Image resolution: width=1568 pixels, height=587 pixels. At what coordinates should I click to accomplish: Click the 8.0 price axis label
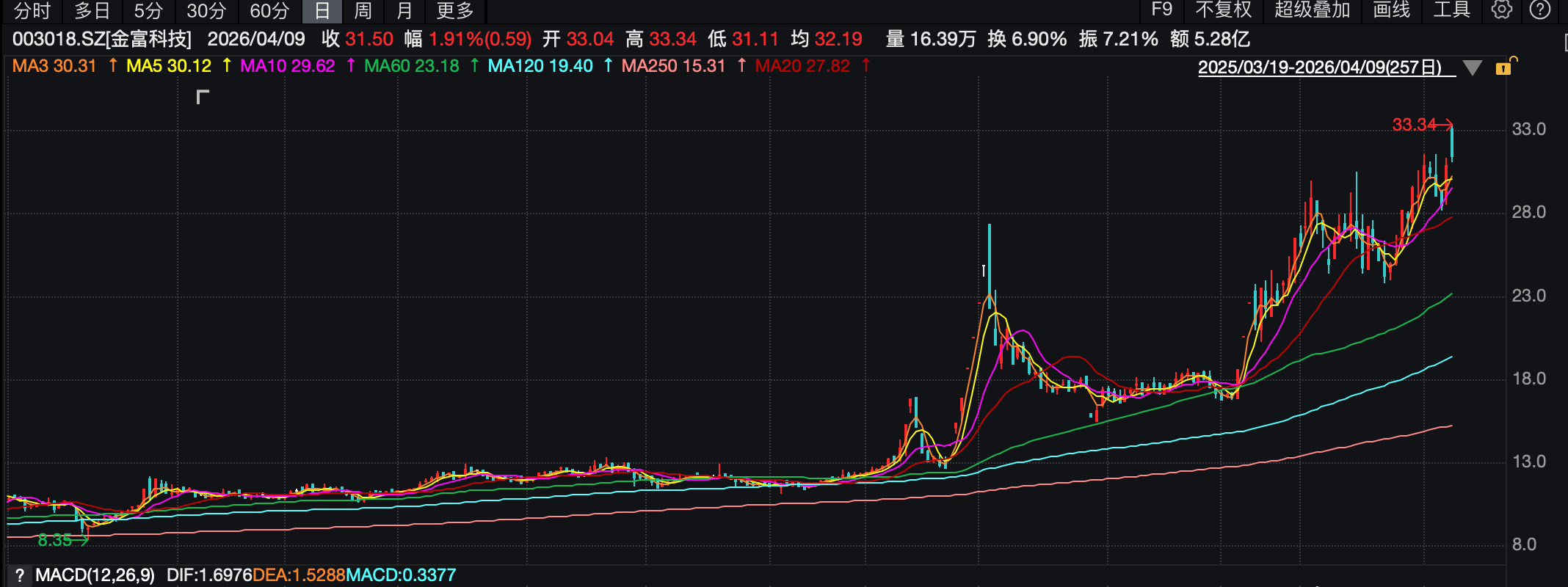(x=1524, y=544)
